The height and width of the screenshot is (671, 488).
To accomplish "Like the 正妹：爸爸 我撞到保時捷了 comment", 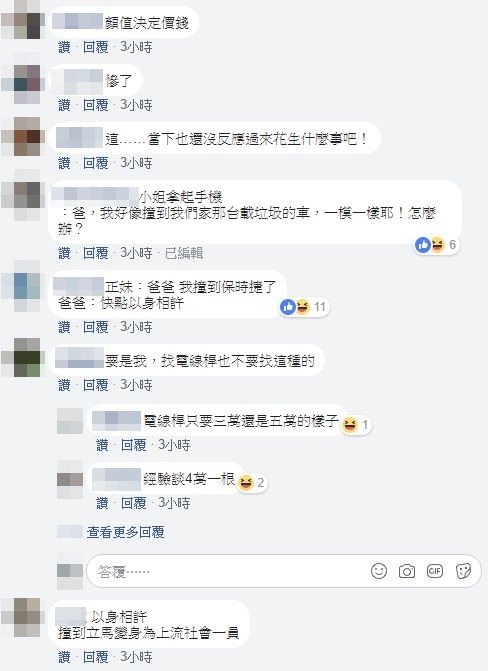I will (x=64, y=327).
